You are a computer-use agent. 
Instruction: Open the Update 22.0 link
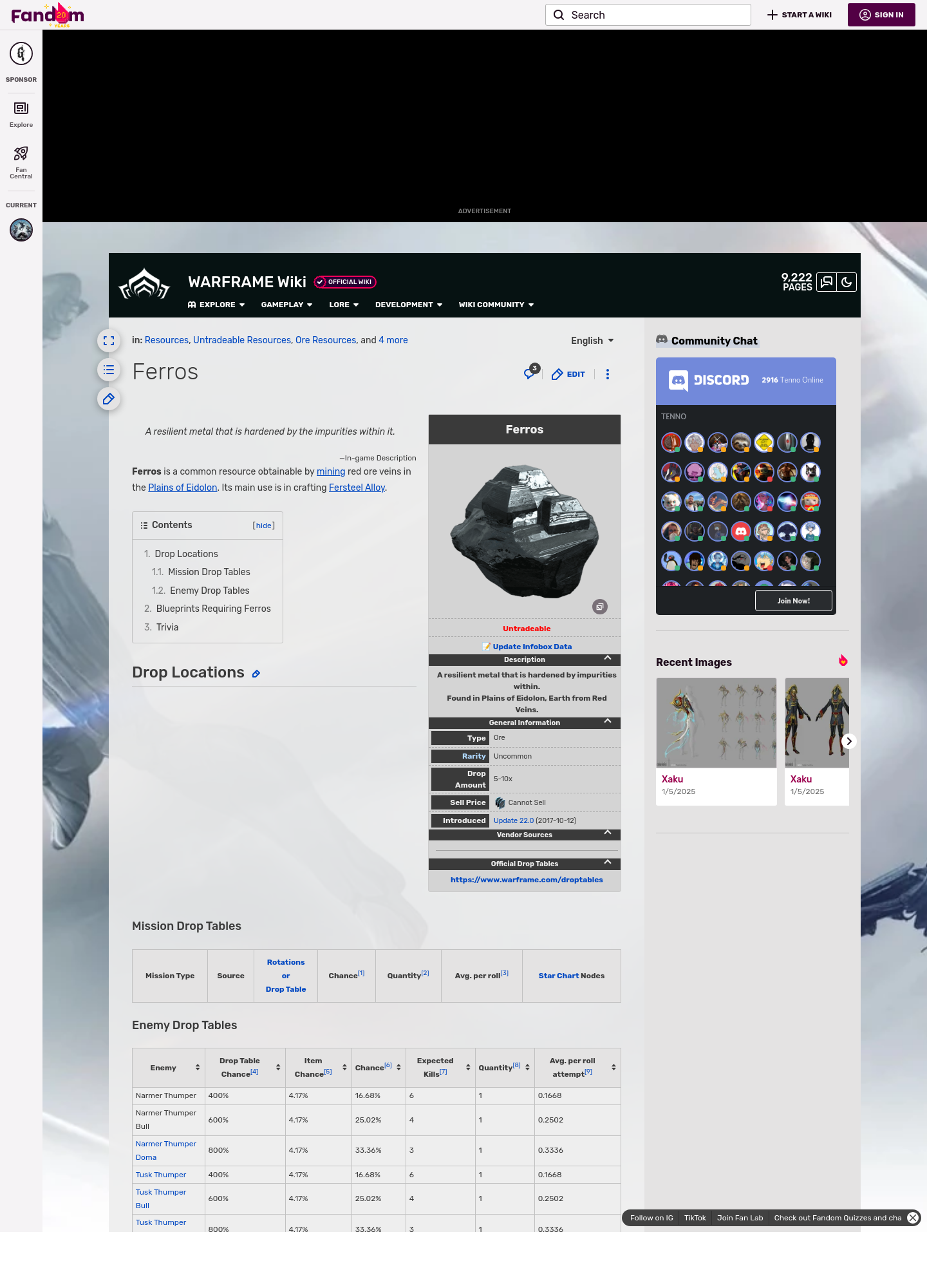click(514, 820)
